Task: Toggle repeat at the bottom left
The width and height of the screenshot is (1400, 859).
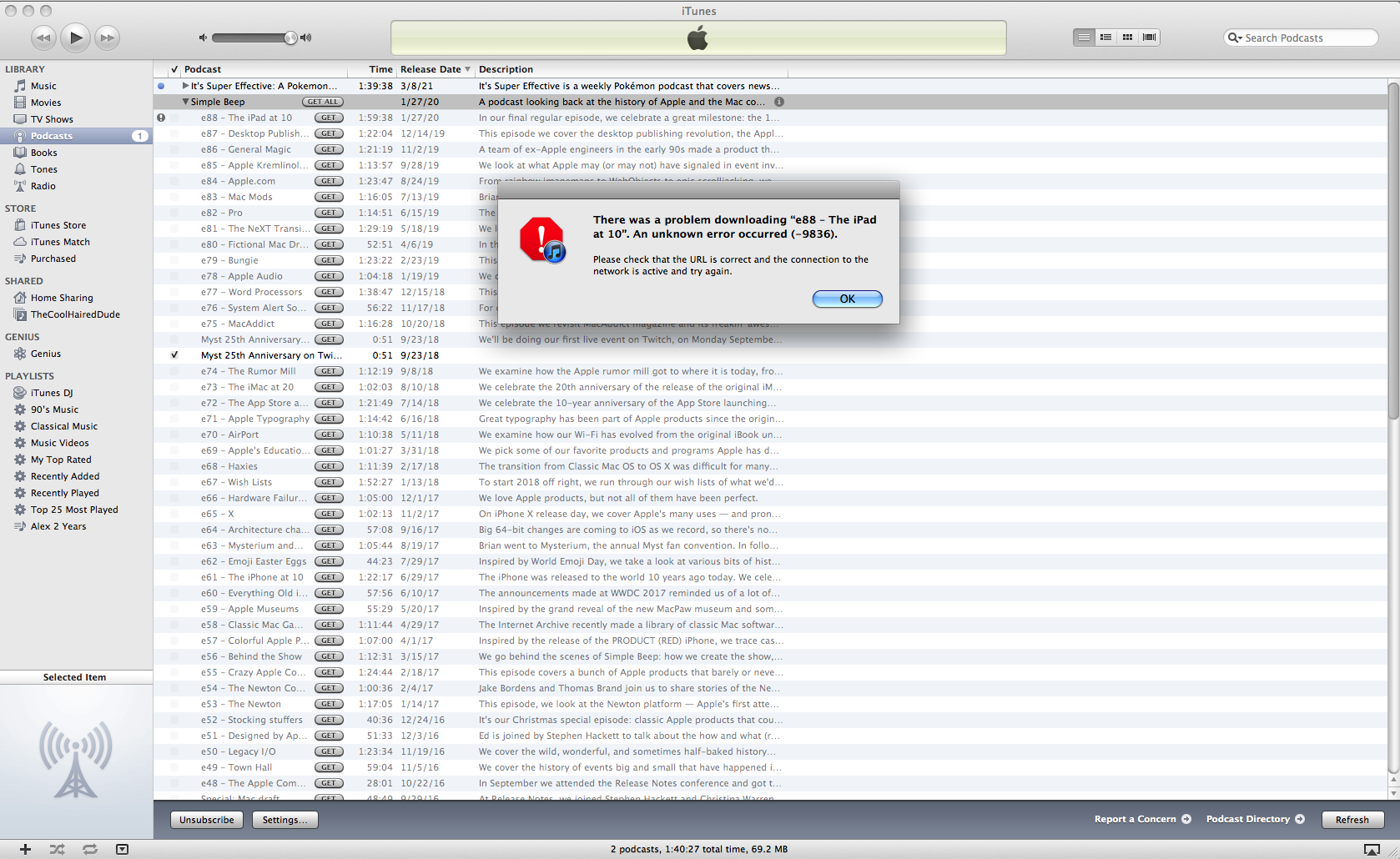Action: click(89, 849)
